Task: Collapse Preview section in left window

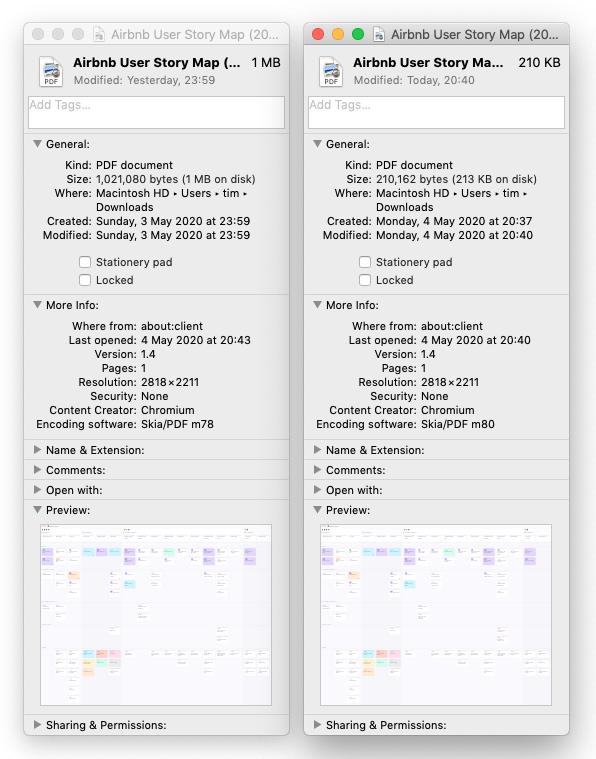Action: tap(37, 510)
